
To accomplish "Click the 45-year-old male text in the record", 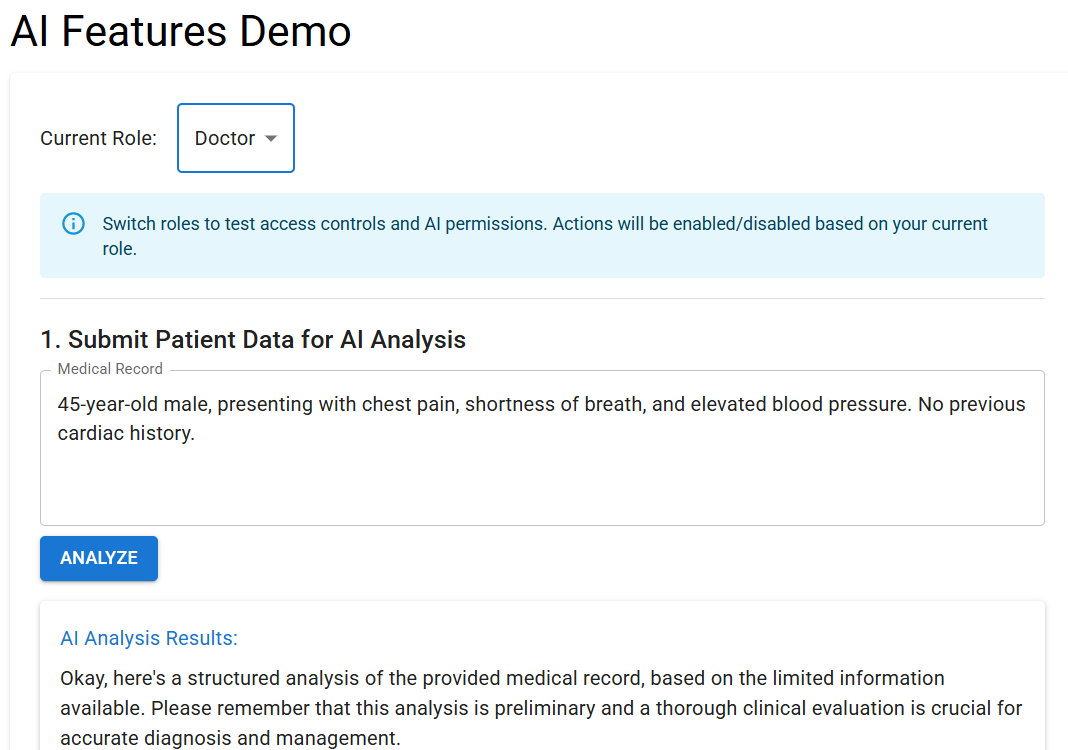I will 137,404.
